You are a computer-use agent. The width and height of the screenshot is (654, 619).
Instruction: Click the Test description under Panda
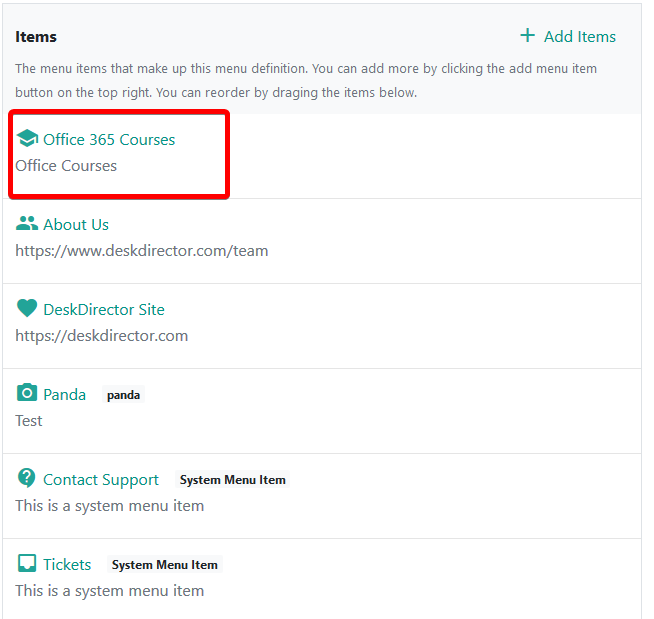(x=29, y=421)
